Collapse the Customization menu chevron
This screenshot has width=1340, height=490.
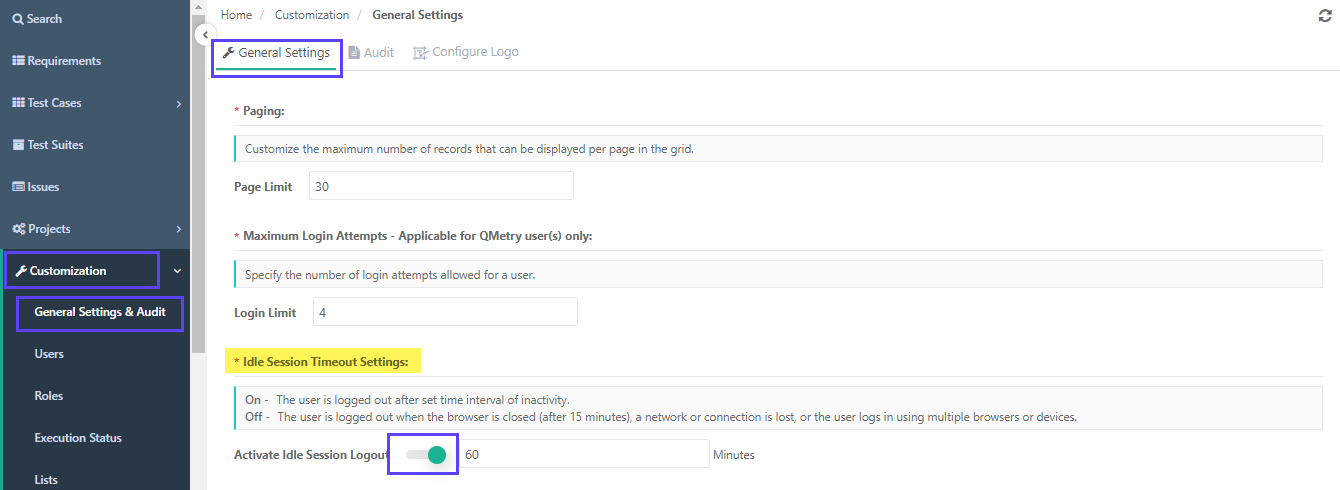pyautogui.click(x=177, y=271)
